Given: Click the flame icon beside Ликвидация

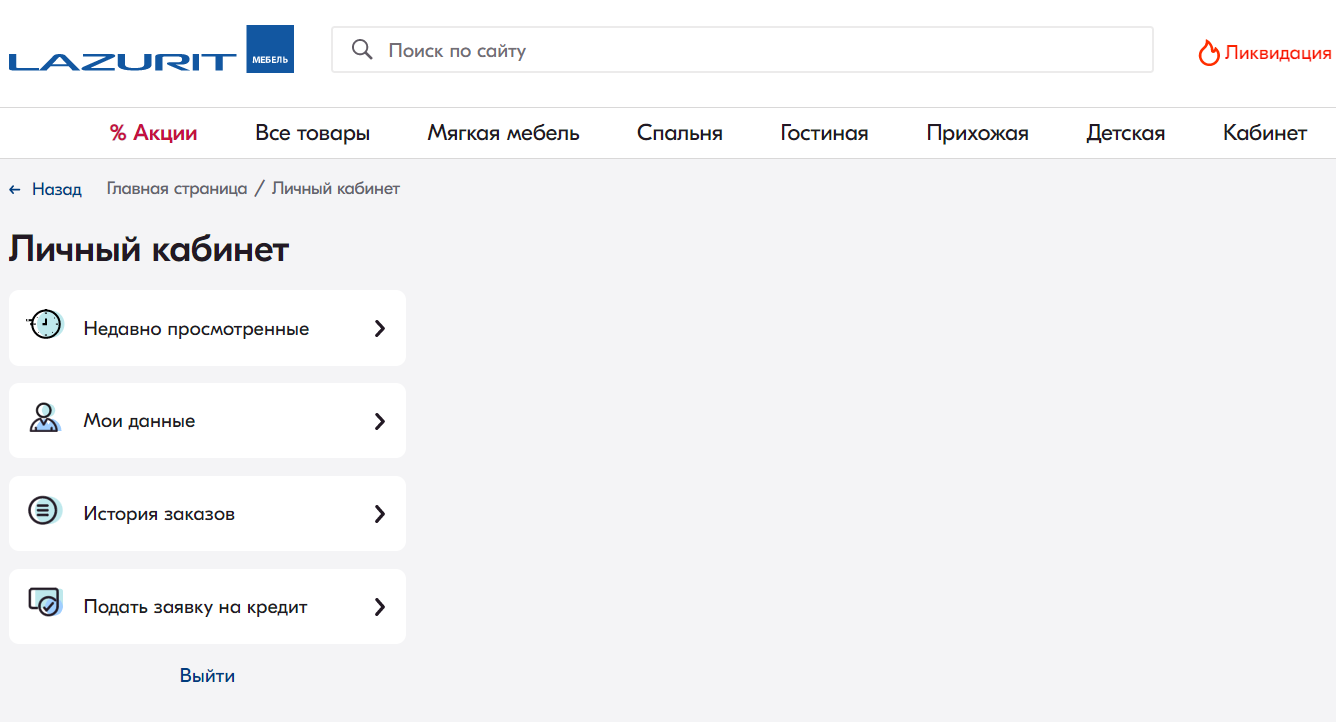Looking at the screenshot, I should click(1209, 53).
